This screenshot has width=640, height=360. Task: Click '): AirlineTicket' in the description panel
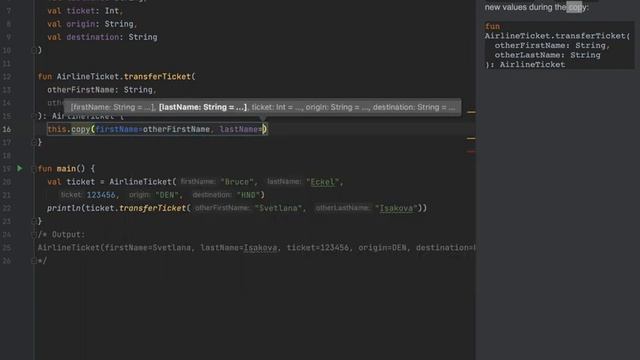click(x=525, y=64)
